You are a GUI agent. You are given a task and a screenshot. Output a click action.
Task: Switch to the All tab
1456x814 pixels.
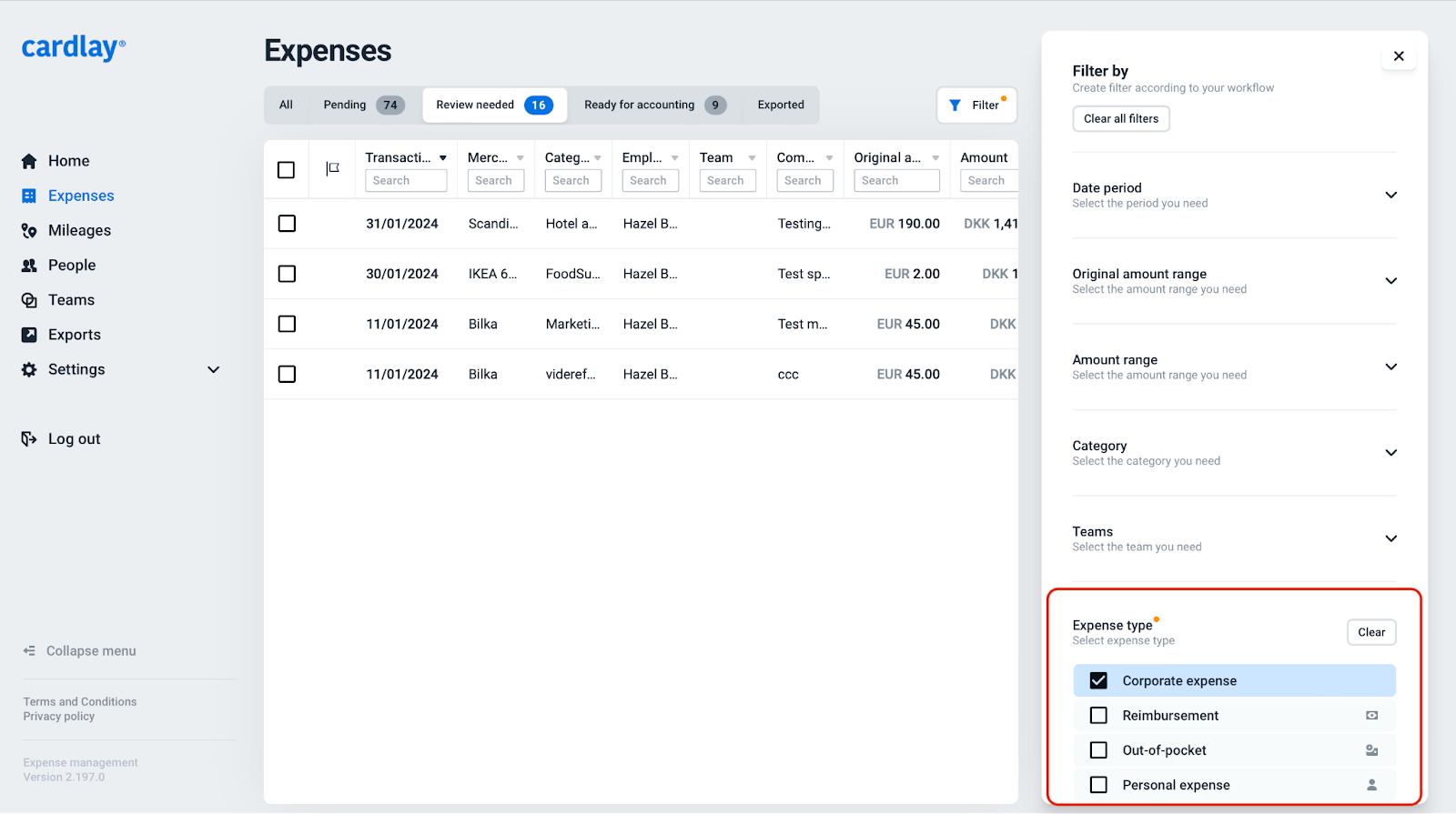pos(286,106)
